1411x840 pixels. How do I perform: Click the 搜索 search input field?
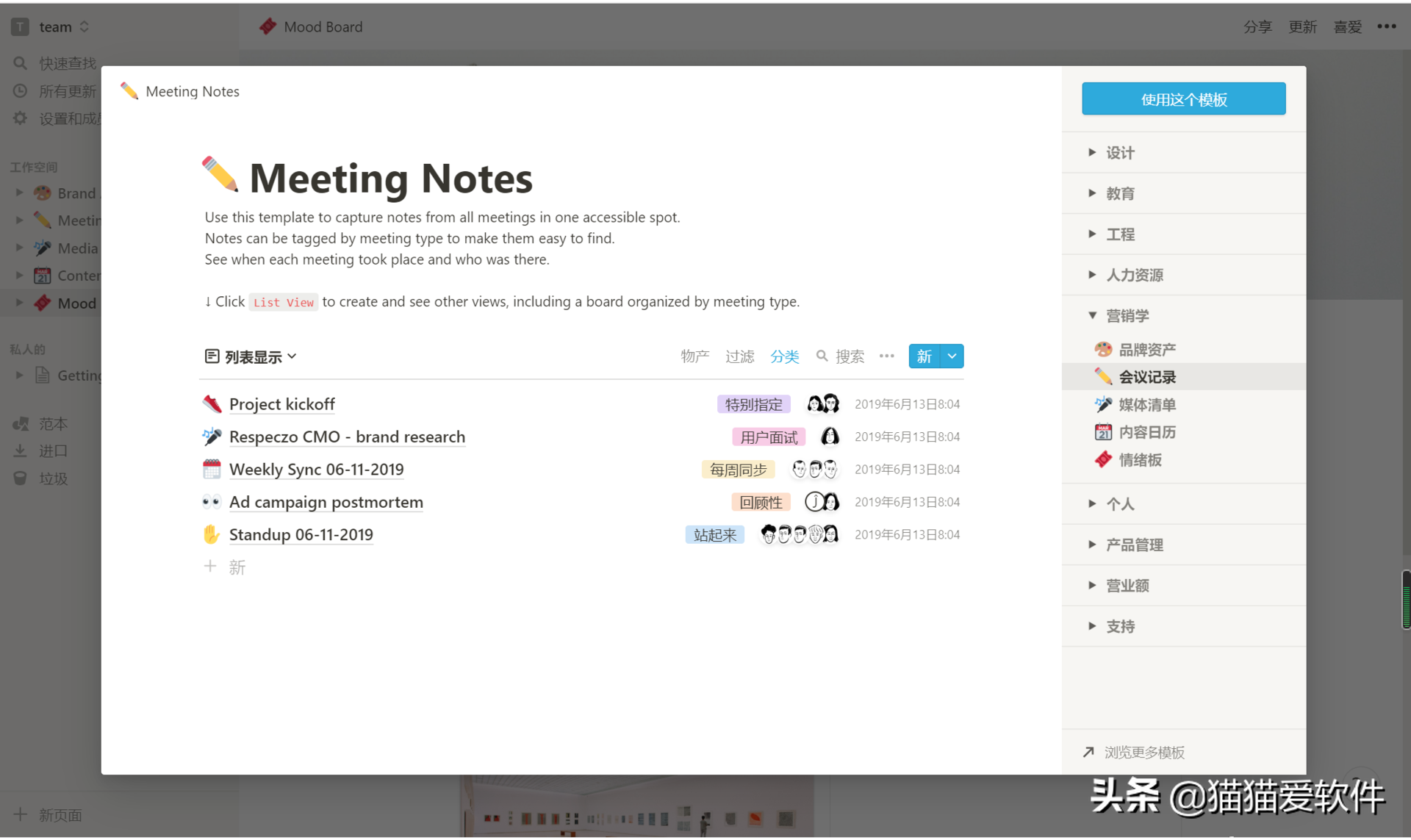pos(849,356)
